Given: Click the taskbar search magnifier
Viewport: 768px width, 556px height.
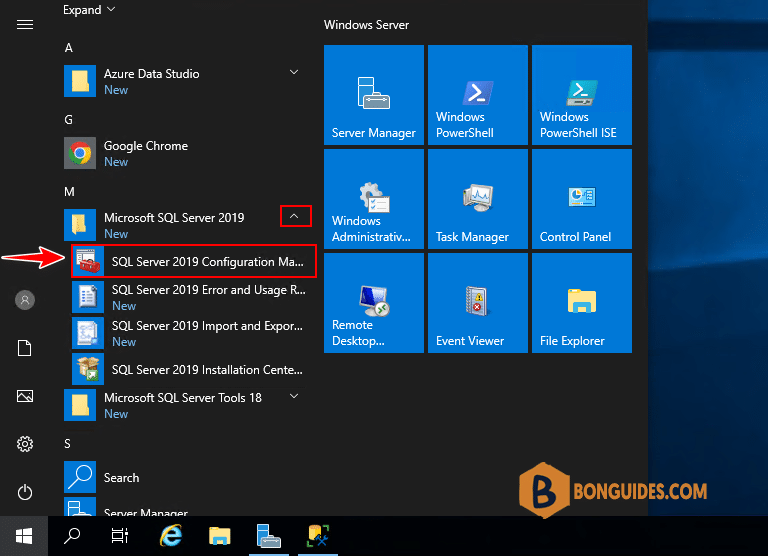Looking at the screenshot, I should point(72,536).
